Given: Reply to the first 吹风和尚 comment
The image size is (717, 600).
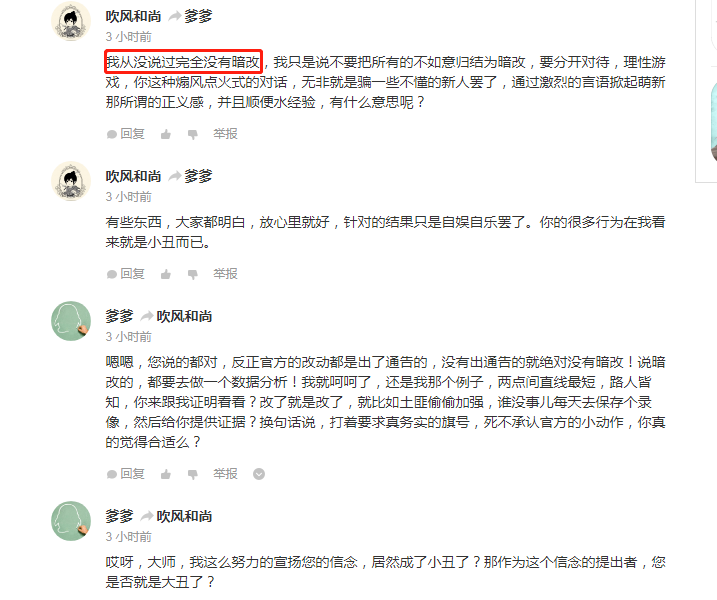Looking at the screenshot, I should [x=126, y=134].
